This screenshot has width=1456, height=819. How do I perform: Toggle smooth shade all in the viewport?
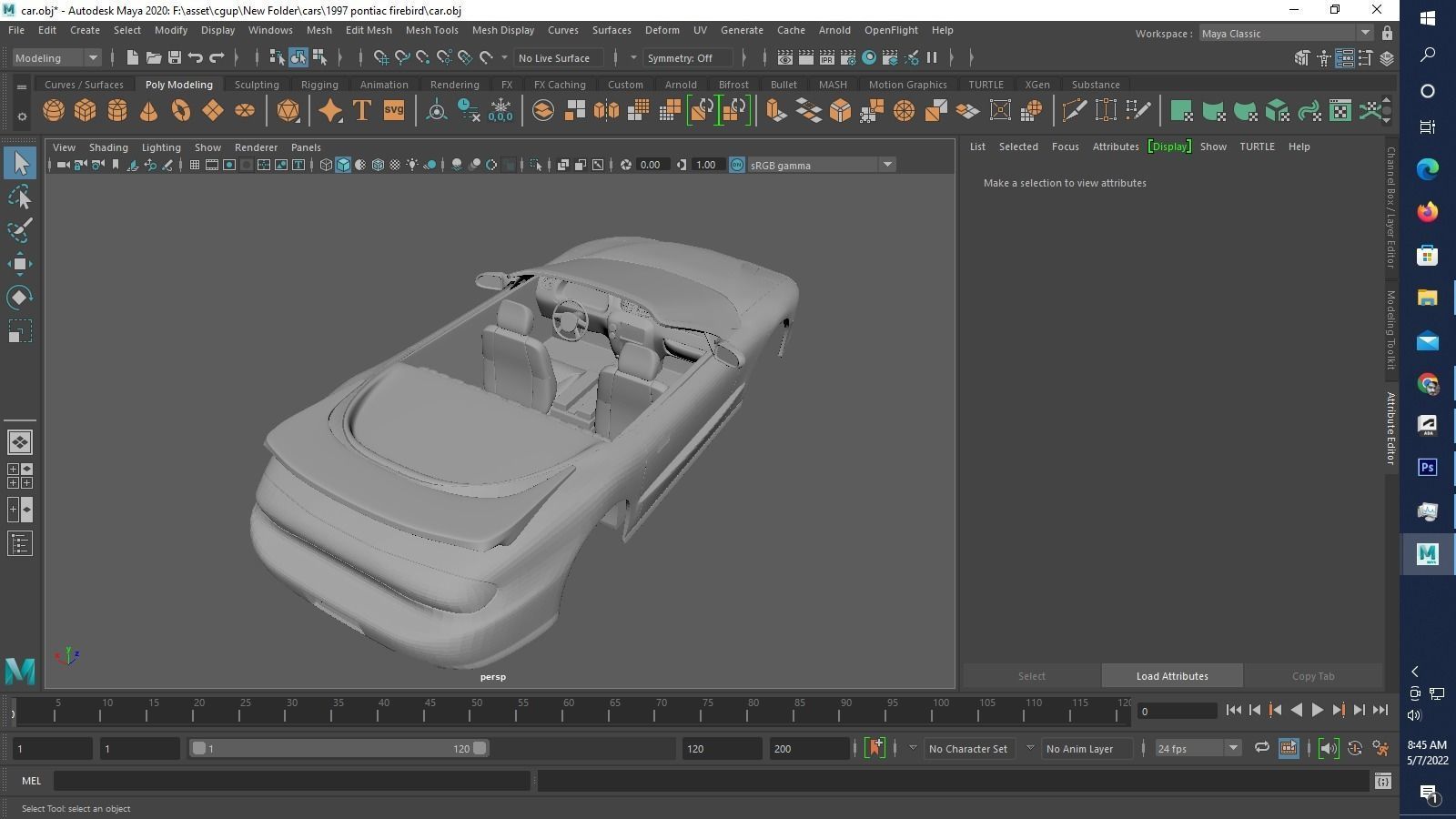[x=343, y=165]
